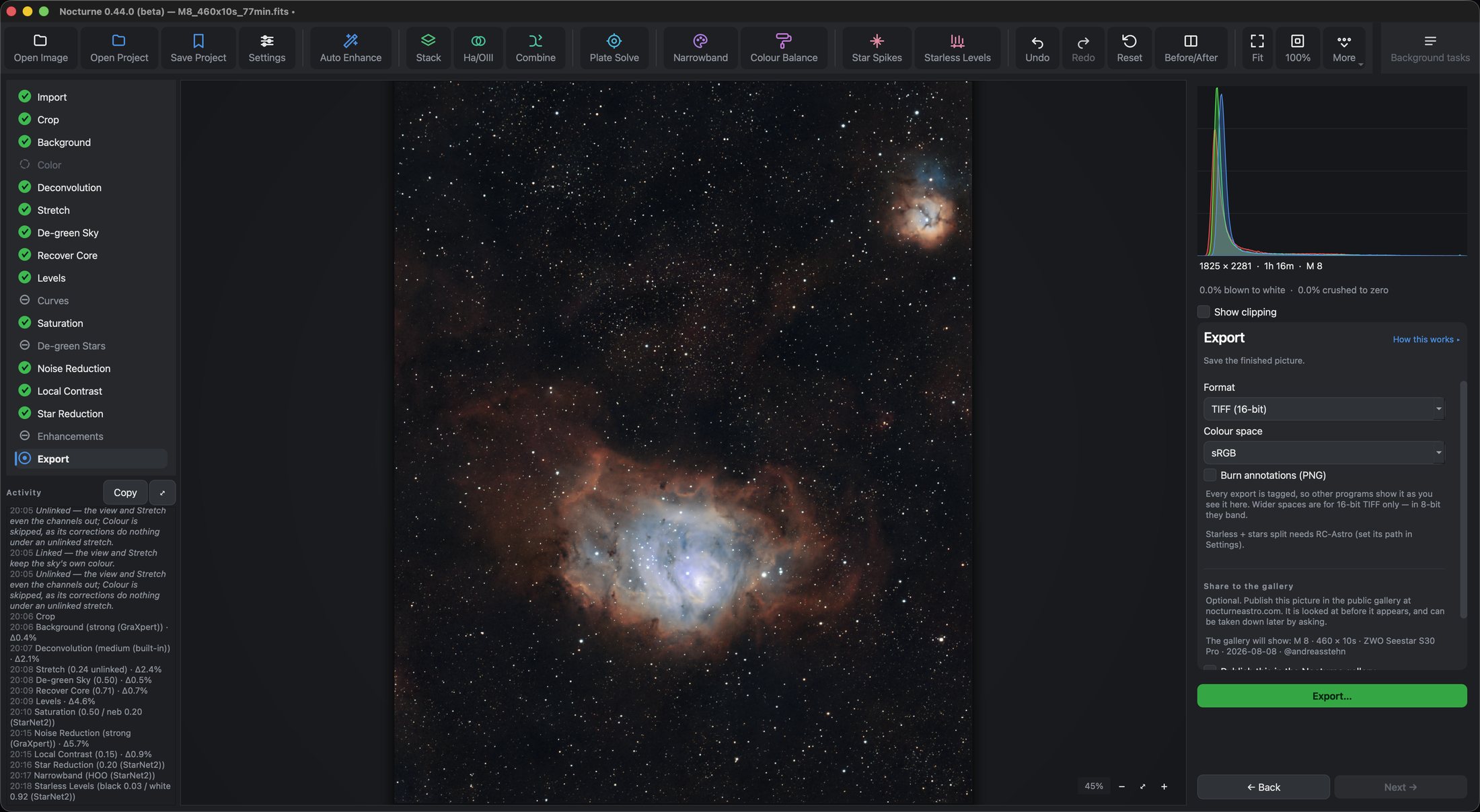Click the Undo icon
Viewport: 1480px width, 812px height.
[x=1037, y=48]
